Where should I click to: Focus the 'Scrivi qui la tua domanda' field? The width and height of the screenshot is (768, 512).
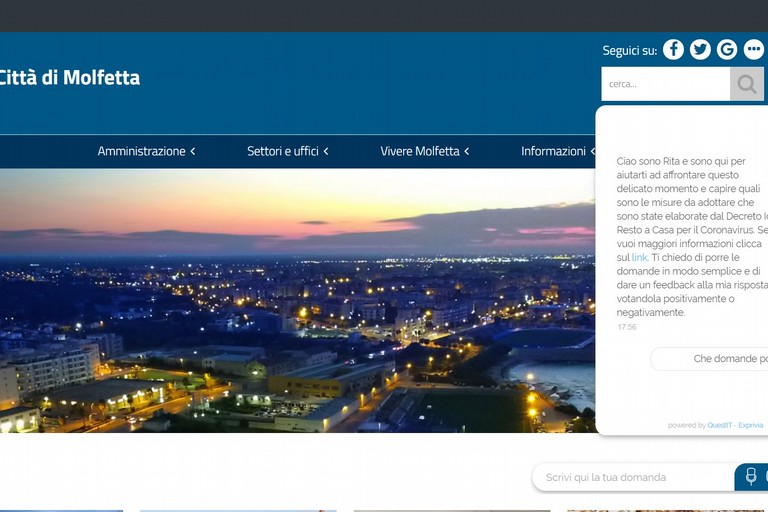pyautogui.click(x=633, y=477)
